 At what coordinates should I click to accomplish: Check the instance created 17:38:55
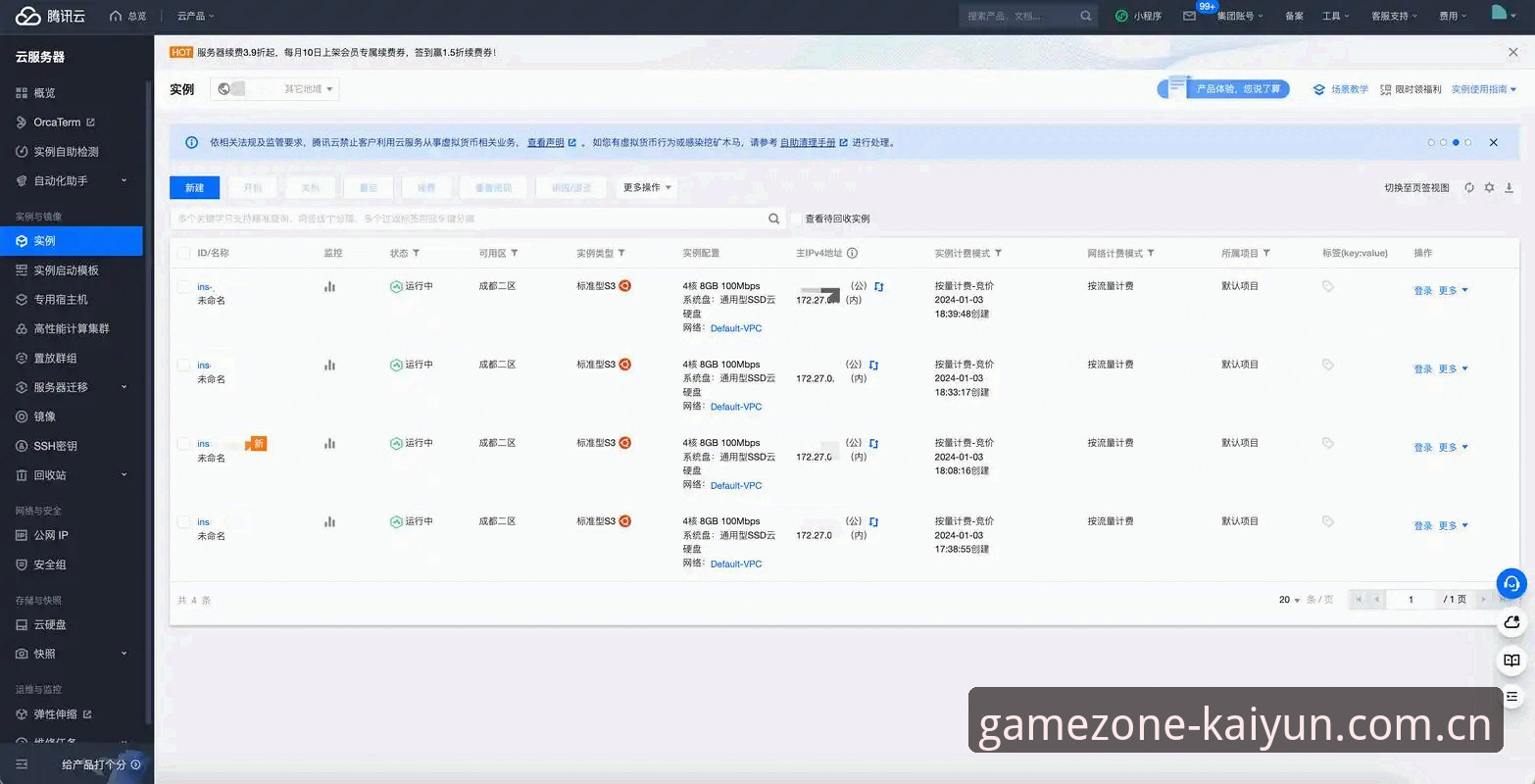183,521
